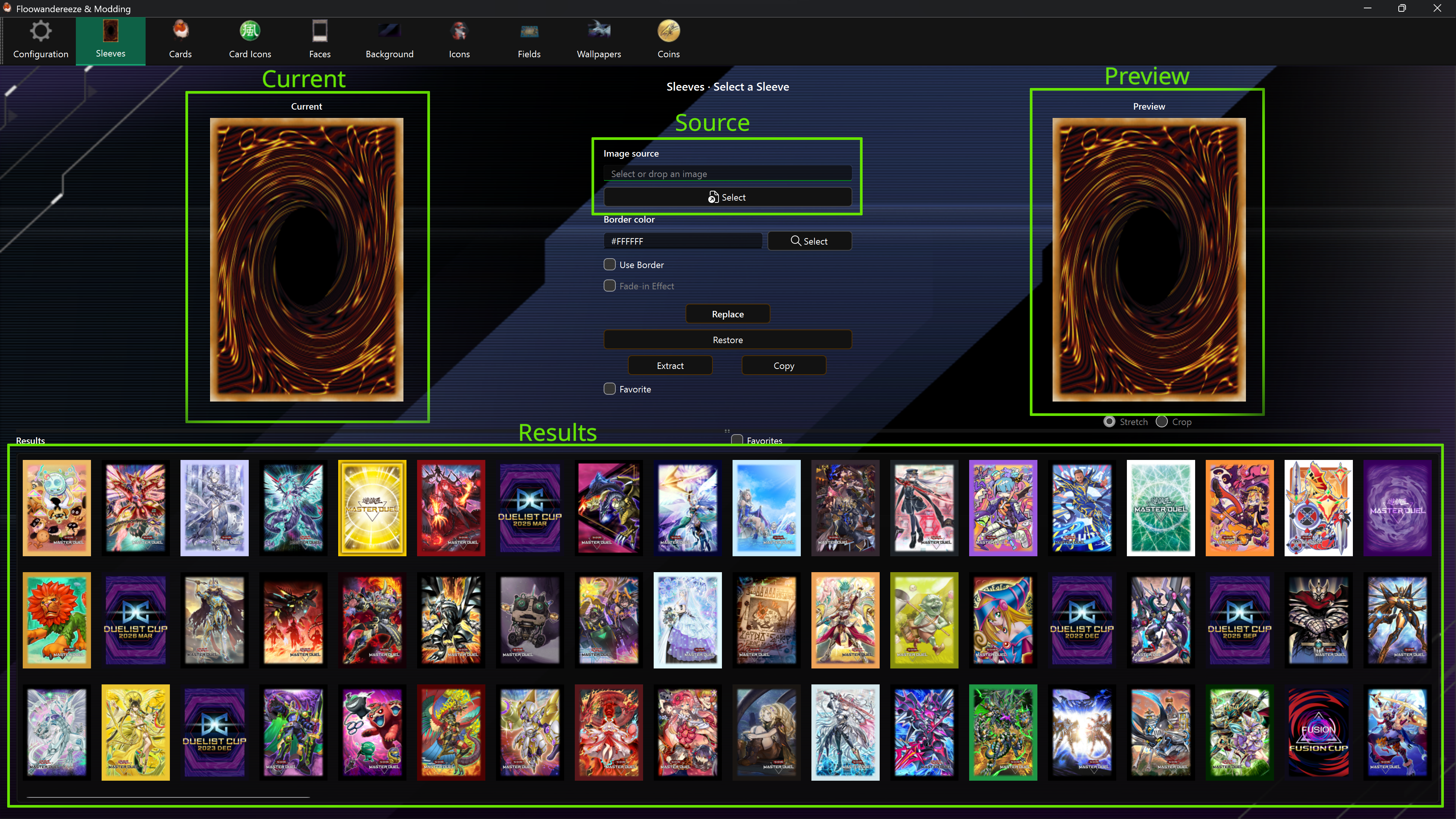Select the Duelist Cup 2025 SEP sleeve
Image resolution: width=1456 pixels, height=819 pixels.
(1239, 620)
